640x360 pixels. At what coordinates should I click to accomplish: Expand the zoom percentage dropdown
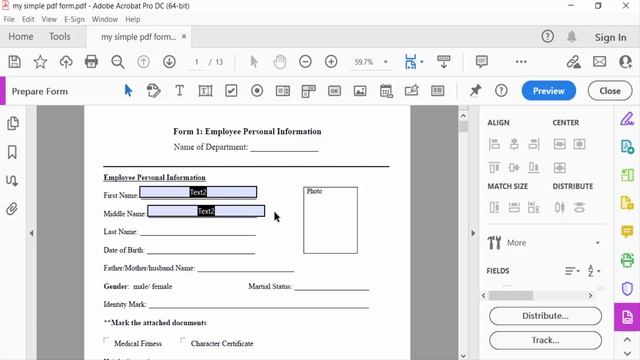coord(385,62)
